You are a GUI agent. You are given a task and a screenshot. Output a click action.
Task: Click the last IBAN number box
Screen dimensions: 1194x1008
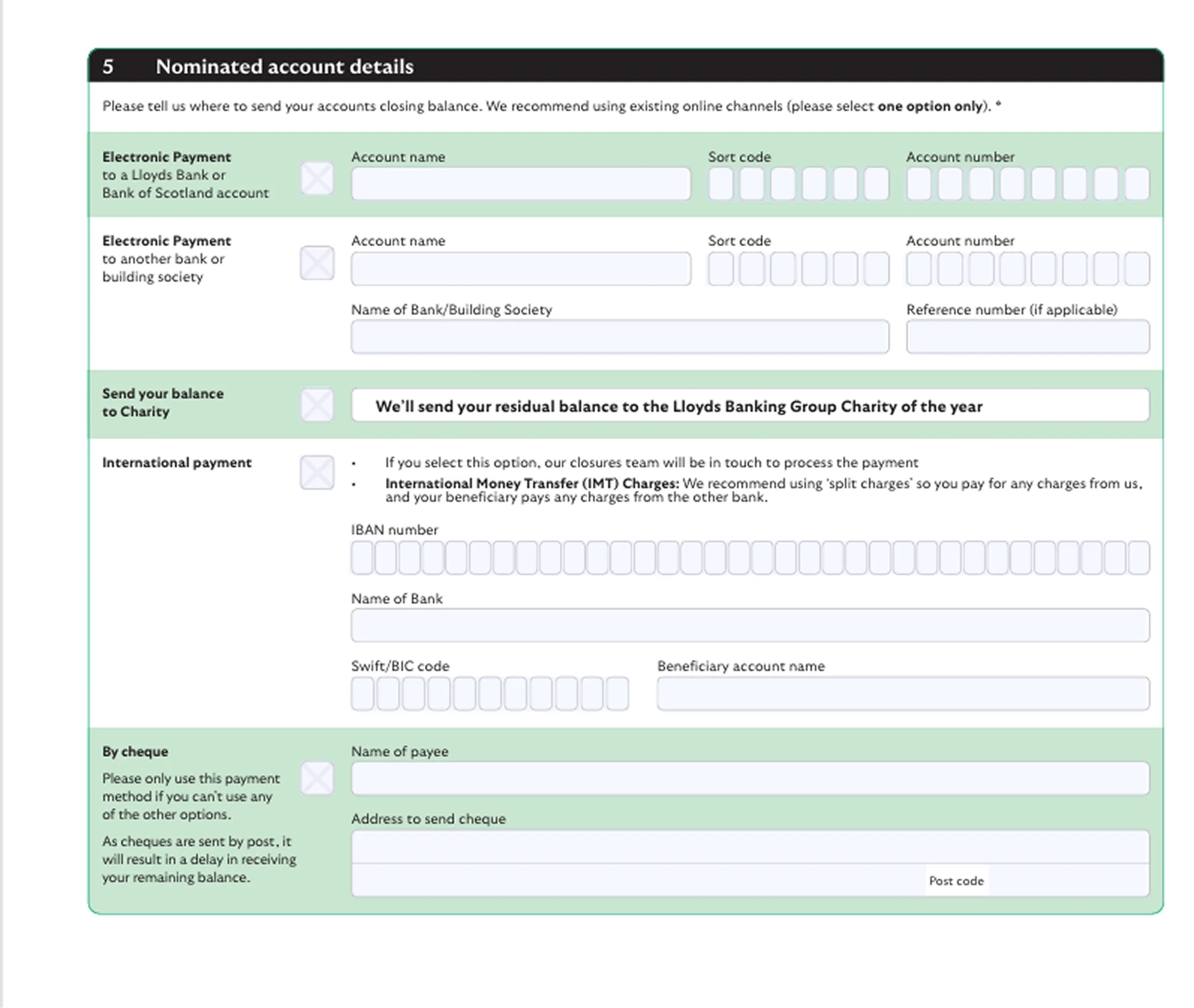pyautogui.click(x=1139, y=557)
